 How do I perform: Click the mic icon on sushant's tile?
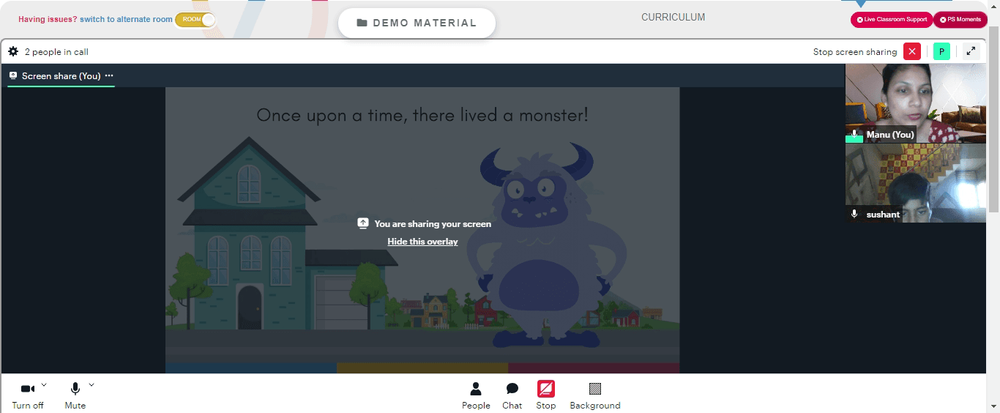[x=855, y=214]
